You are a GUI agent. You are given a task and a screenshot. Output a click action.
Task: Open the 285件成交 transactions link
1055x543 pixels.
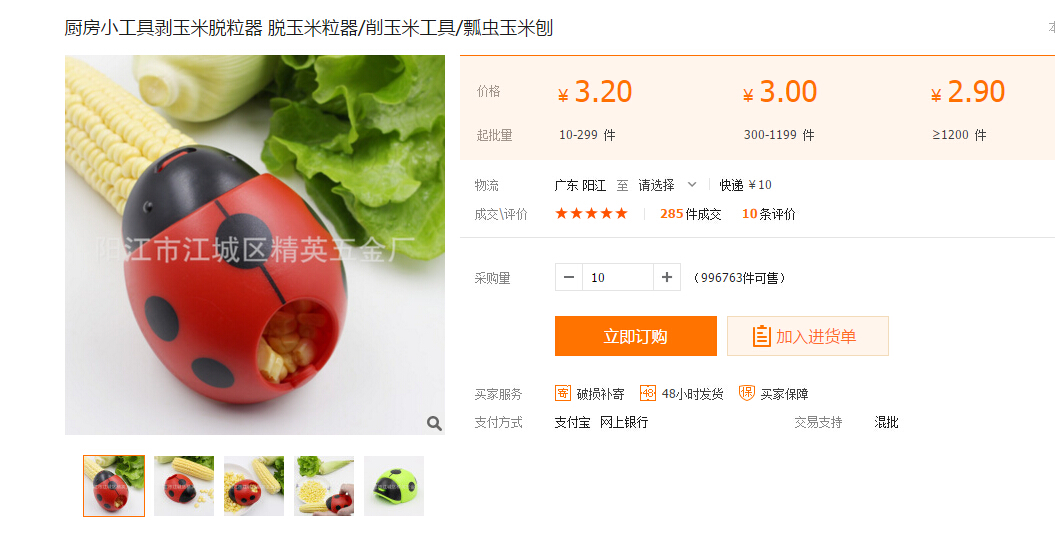click(690, 214)
